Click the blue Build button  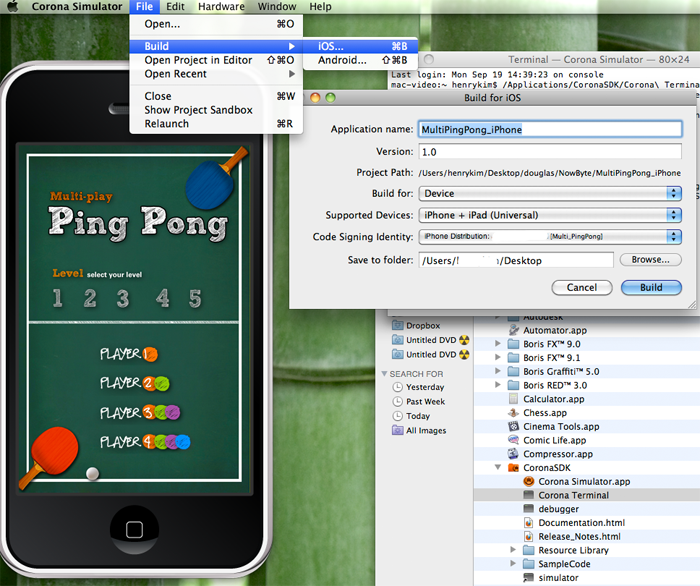click(651, 287)
